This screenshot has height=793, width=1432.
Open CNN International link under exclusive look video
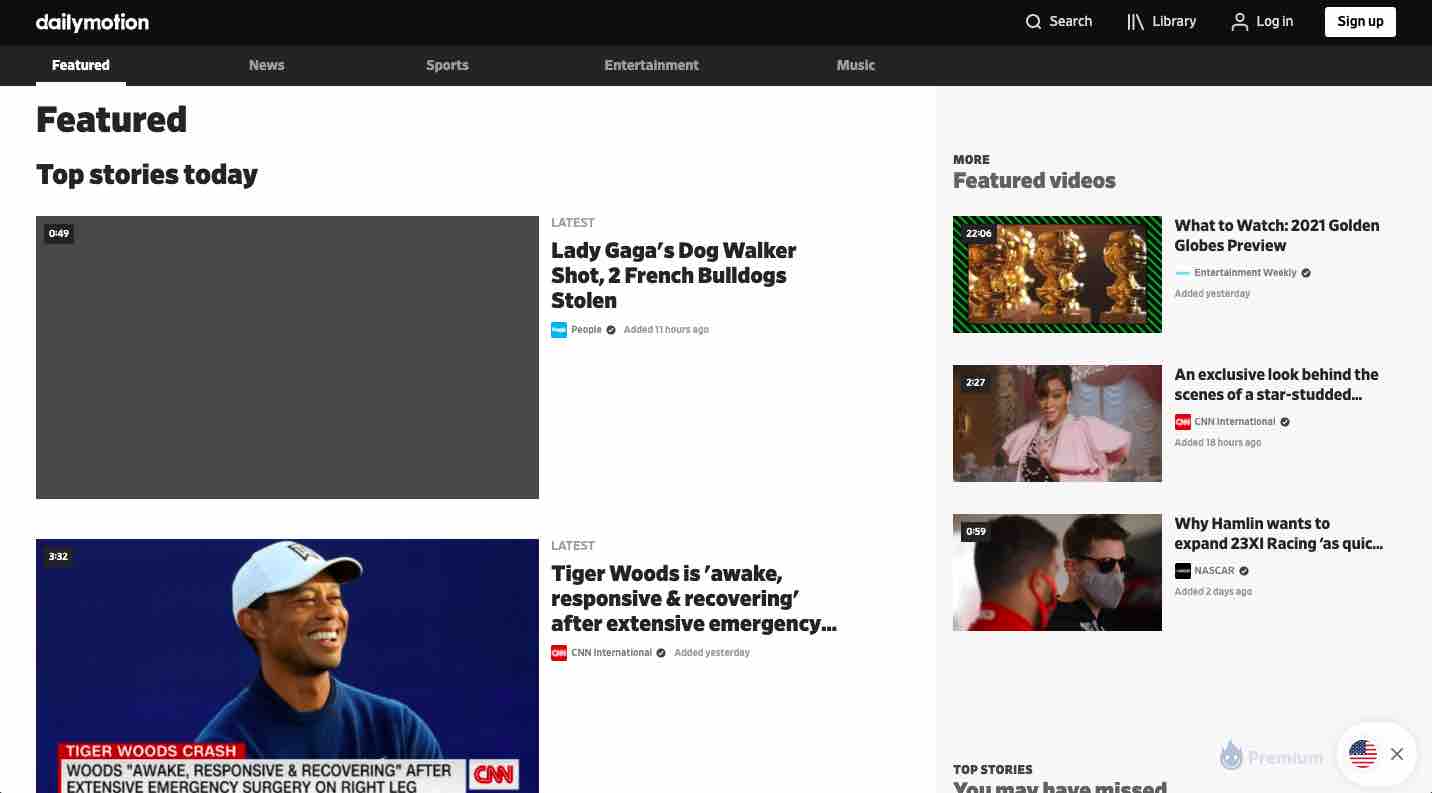1235,422
